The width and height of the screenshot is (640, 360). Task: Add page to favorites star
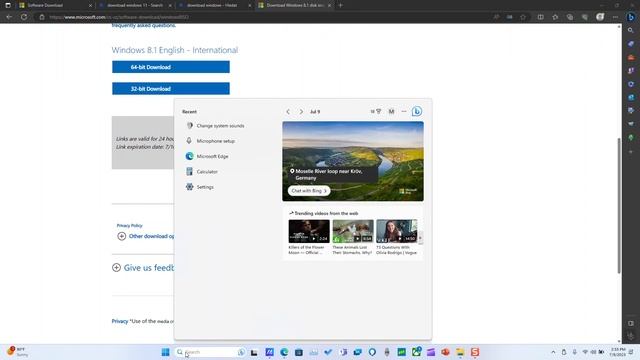tap(523, 17)
